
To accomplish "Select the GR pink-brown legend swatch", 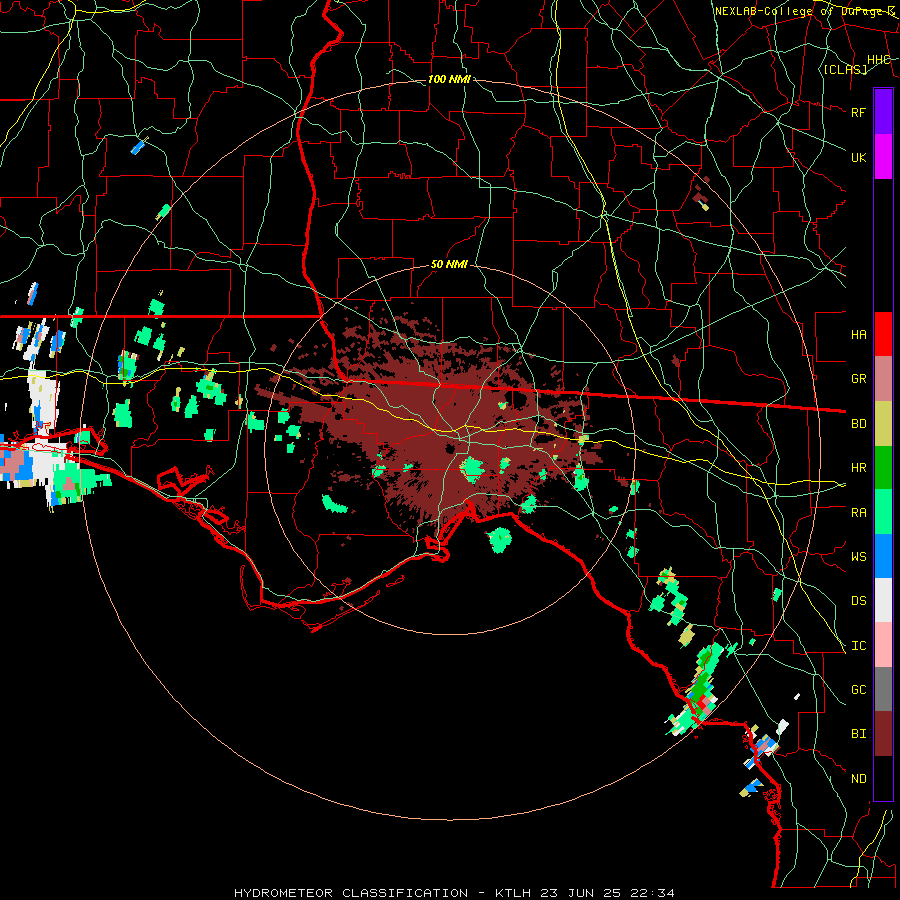I will (x=883, y=379).
